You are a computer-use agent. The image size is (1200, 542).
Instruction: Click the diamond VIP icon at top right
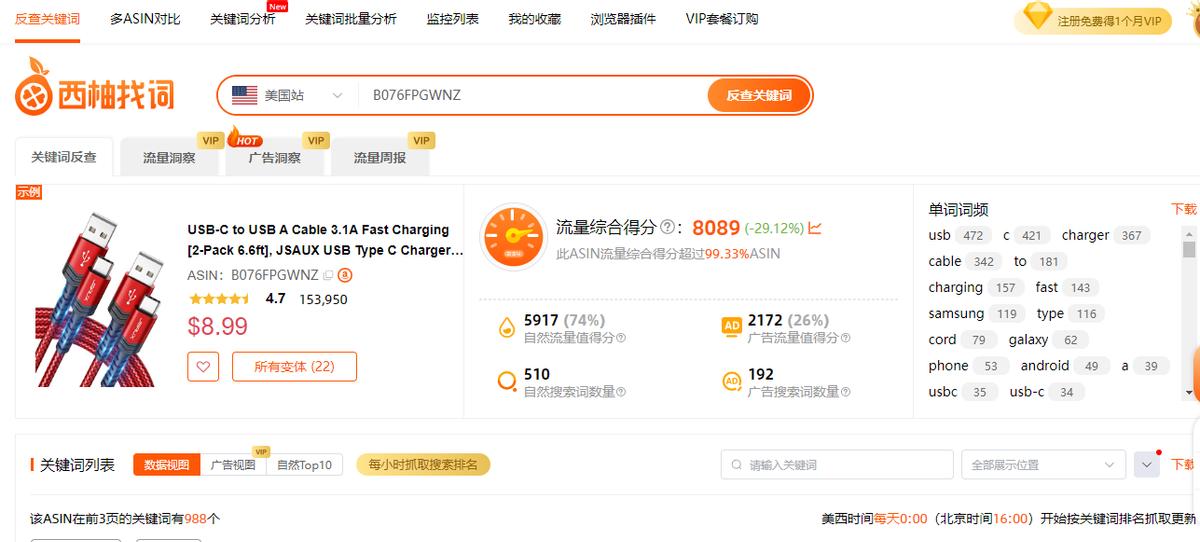tap(1039, 17)
